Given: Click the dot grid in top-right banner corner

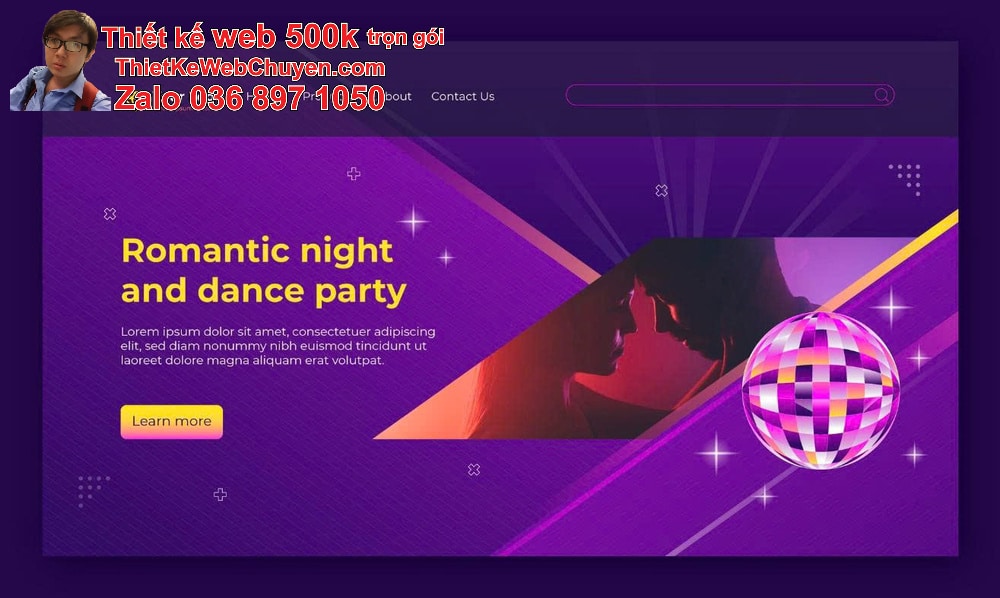Looking at the screenshot, I should point(905,179).
